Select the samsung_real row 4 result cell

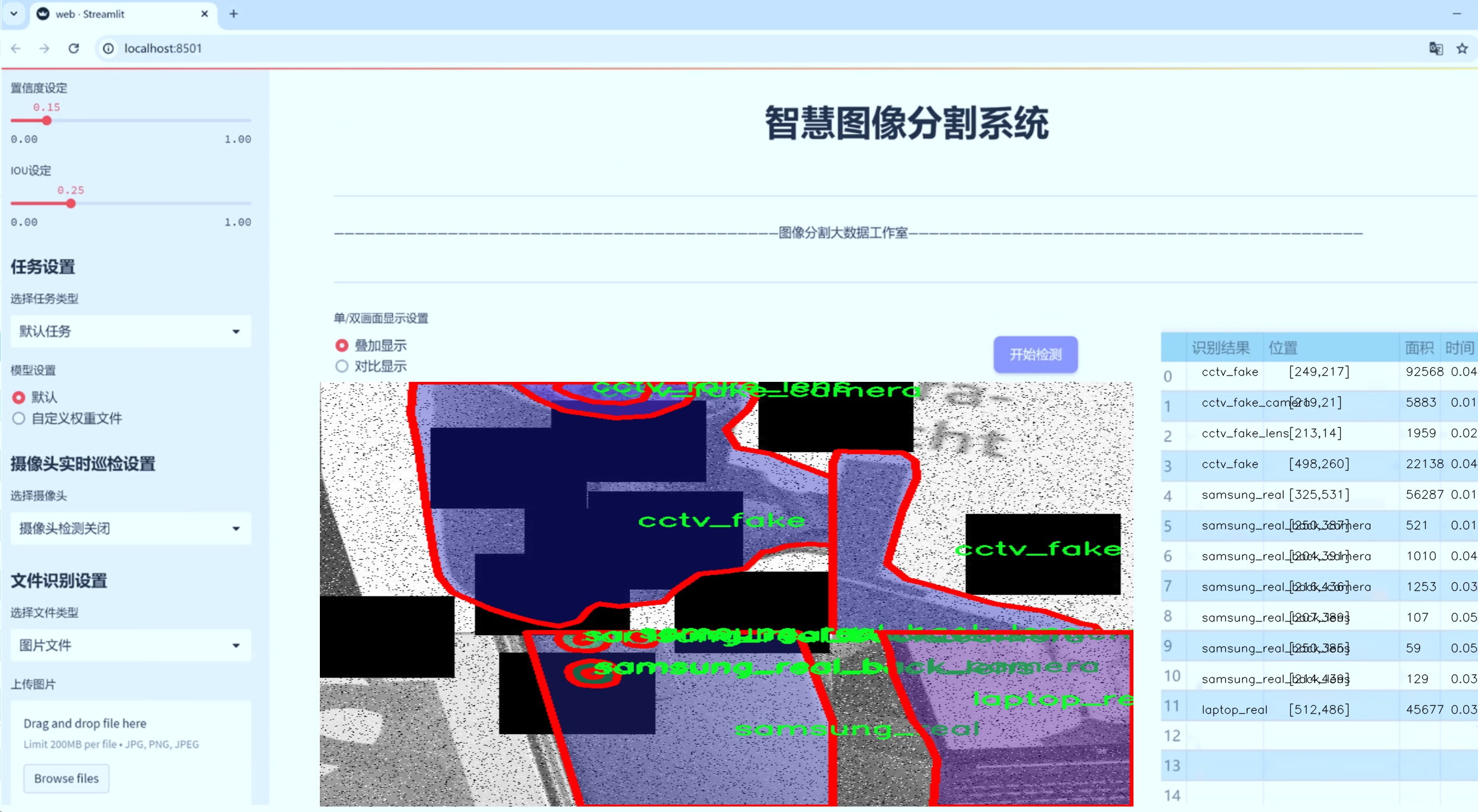point(1225,495)
